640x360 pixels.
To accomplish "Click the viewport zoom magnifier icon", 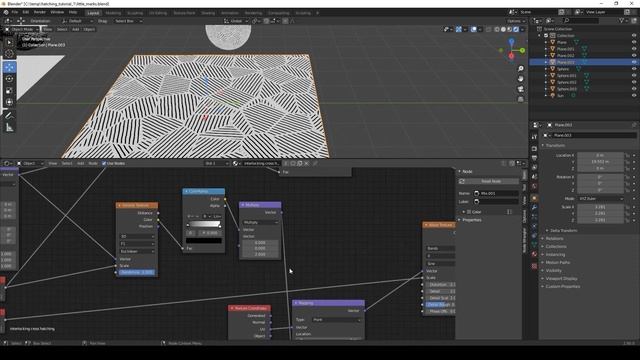I will [520, 69].
